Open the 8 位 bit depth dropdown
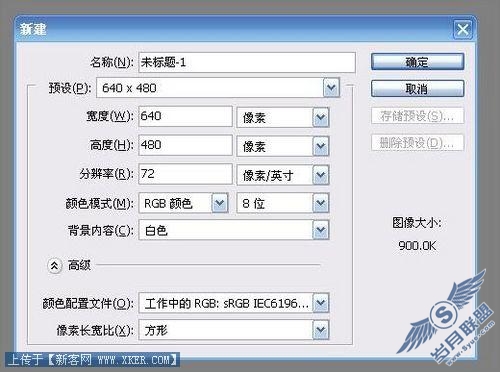 coord(283,203)
